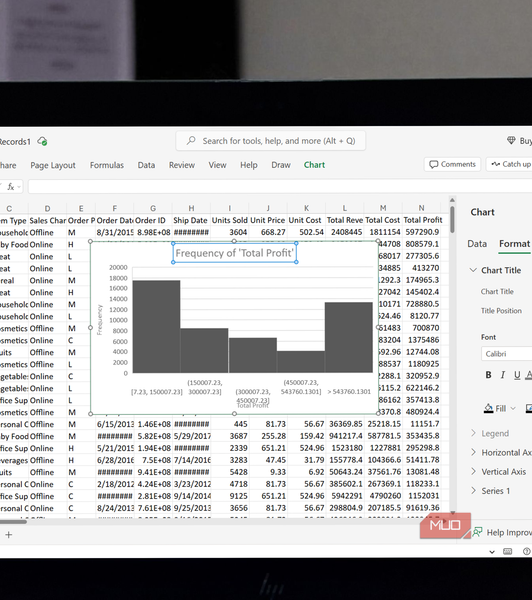The image size is (532, 600).
Task: Click cell with value 2408445
Action: click(344, 232)
